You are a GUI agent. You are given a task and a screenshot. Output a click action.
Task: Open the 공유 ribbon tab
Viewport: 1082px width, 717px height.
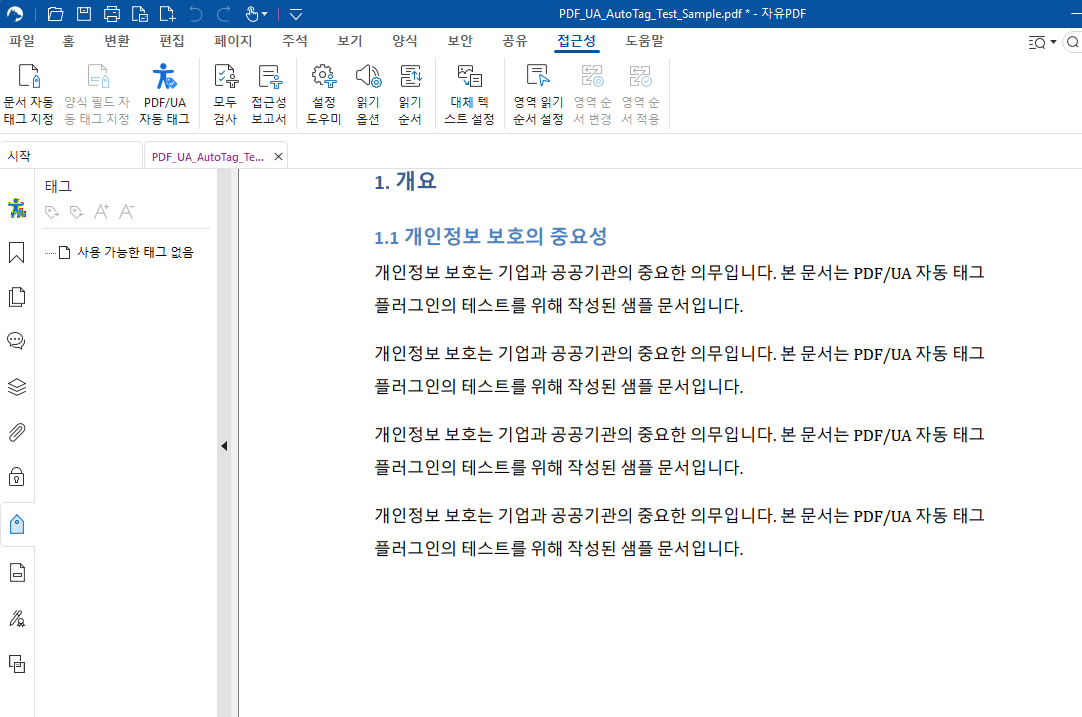pyautogui.click(x=515, y=41)
